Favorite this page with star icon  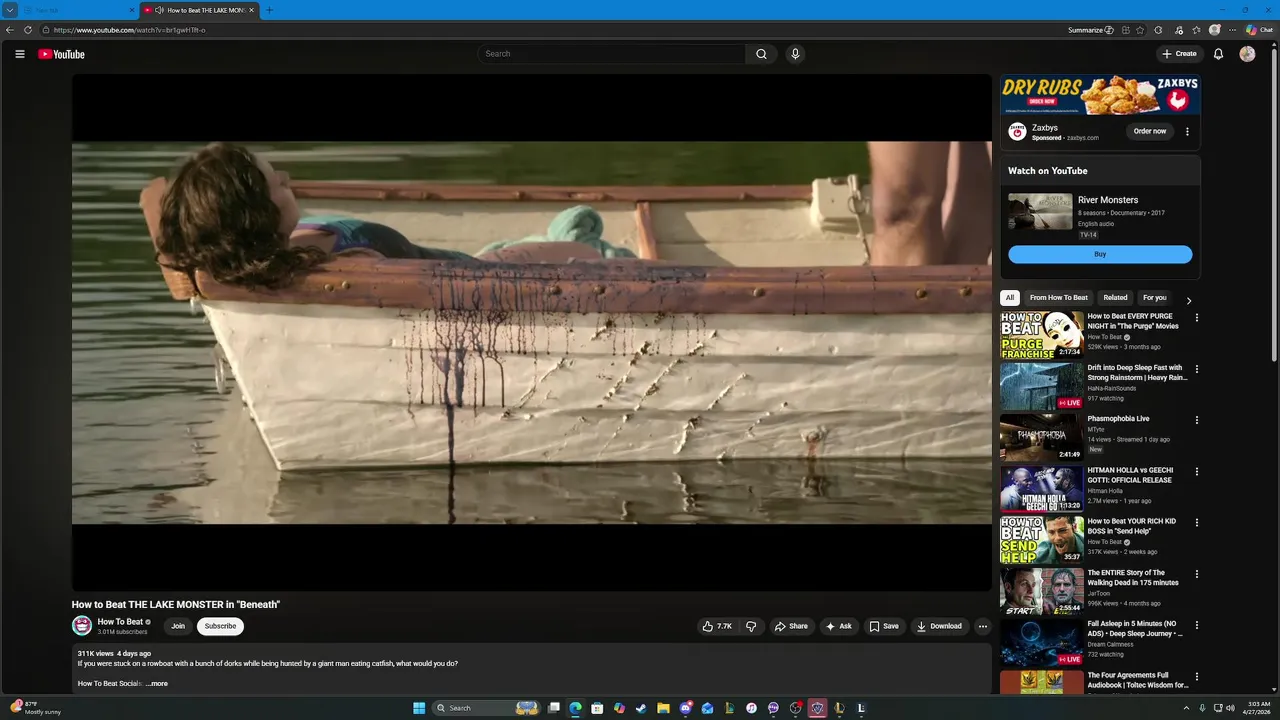tap(1140, 30)
